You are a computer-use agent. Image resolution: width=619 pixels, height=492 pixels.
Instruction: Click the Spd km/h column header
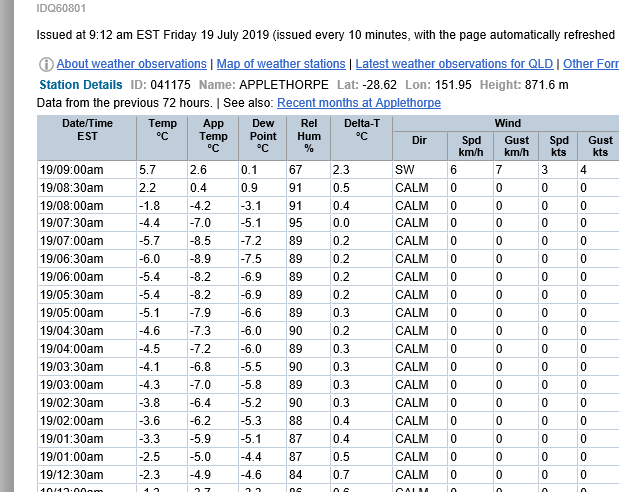[469, 146]
